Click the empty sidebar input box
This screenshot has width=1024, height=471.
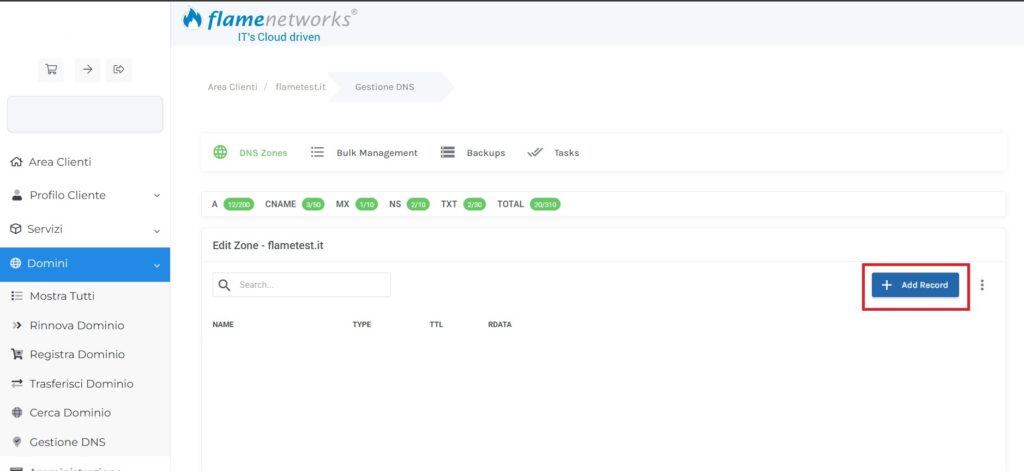85,114
